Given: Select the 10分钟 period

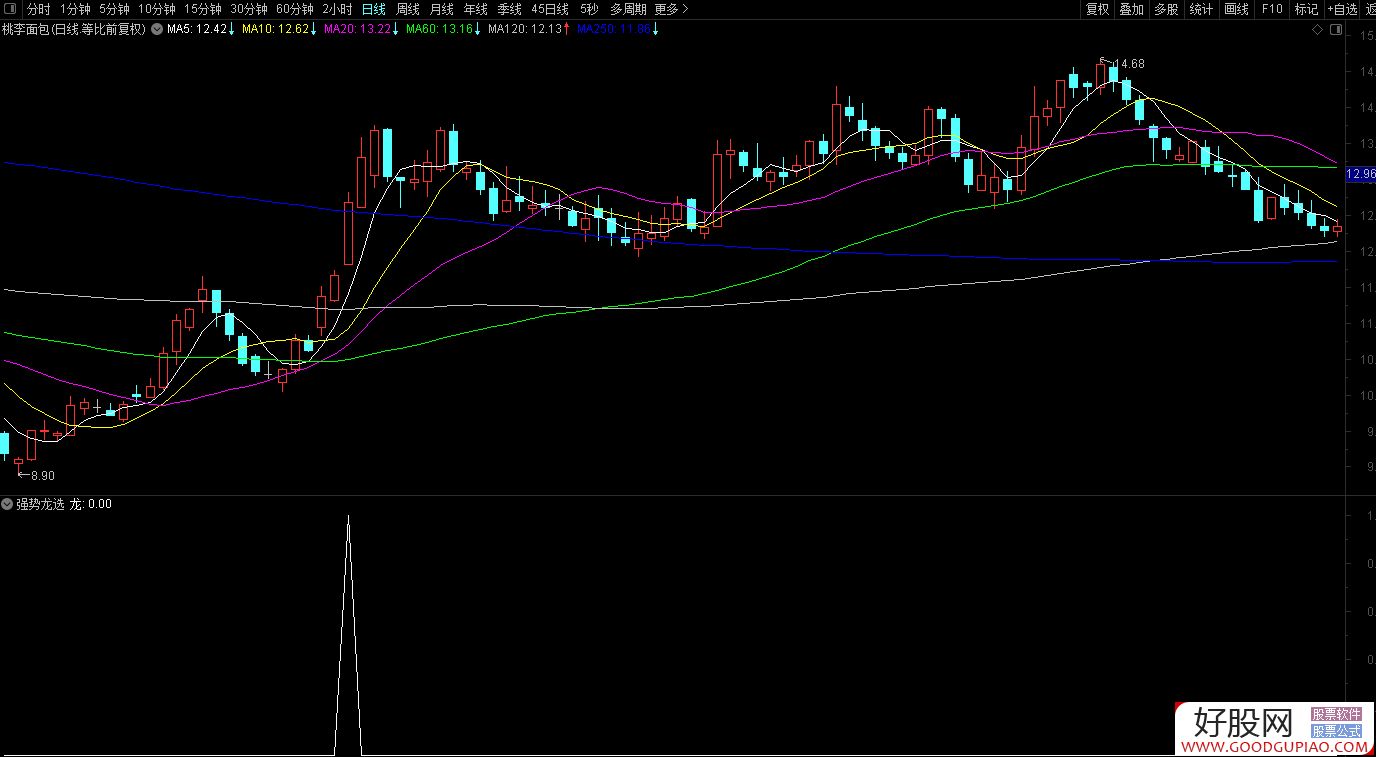Looking at the screenshot, I should pyautogui.click(x=156, y=9).
